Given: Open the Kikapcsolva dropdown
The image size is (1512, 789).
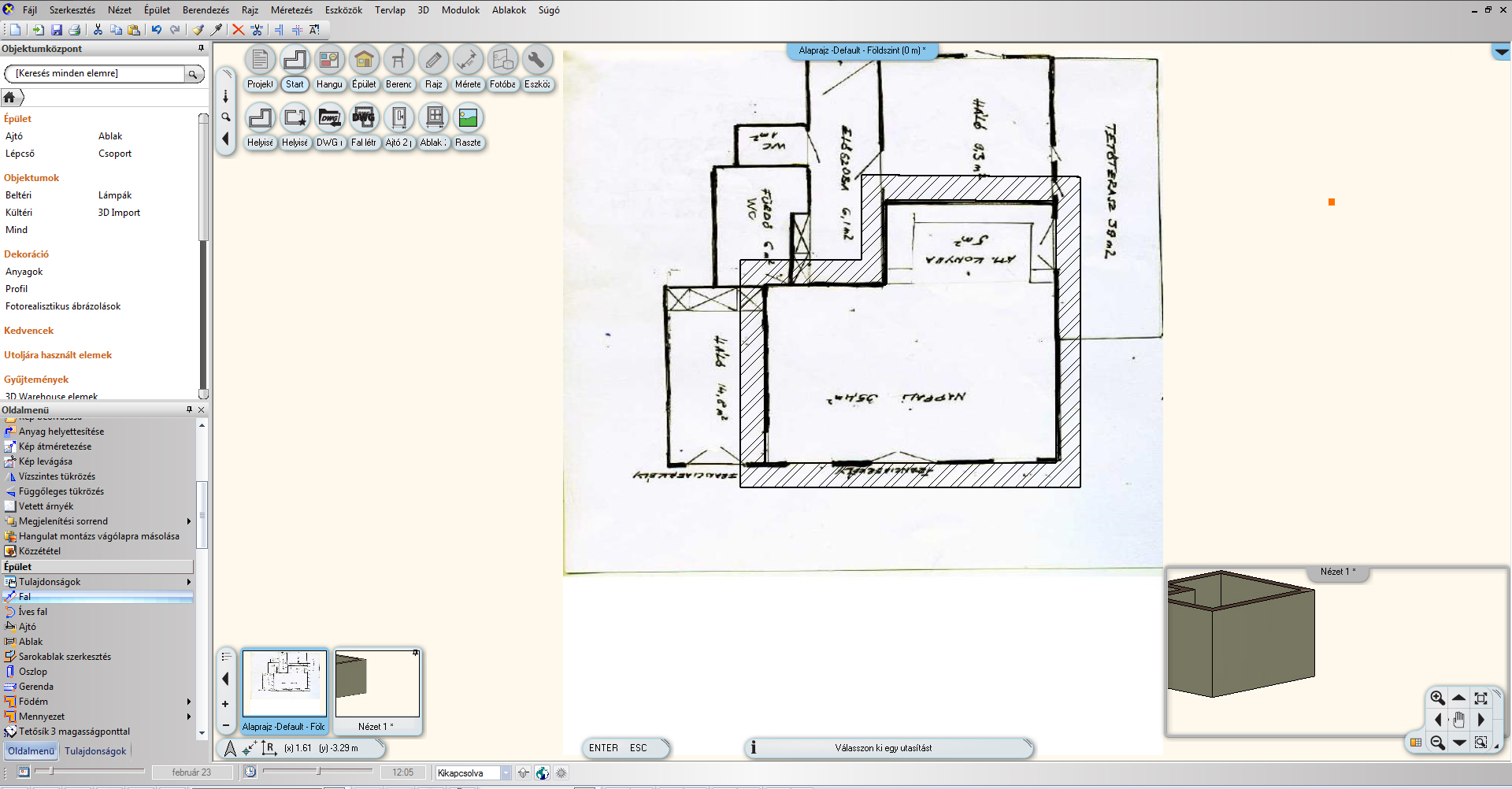Looking at the screenshot, I should pos(506,773).
